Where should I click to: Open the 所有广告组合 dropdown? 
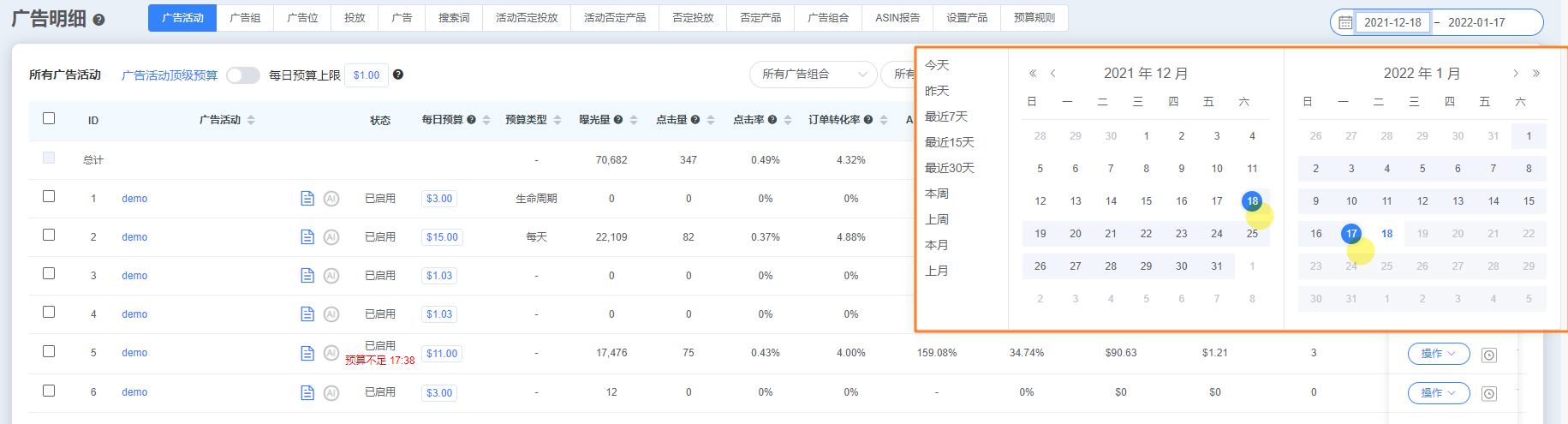(813, 75)
